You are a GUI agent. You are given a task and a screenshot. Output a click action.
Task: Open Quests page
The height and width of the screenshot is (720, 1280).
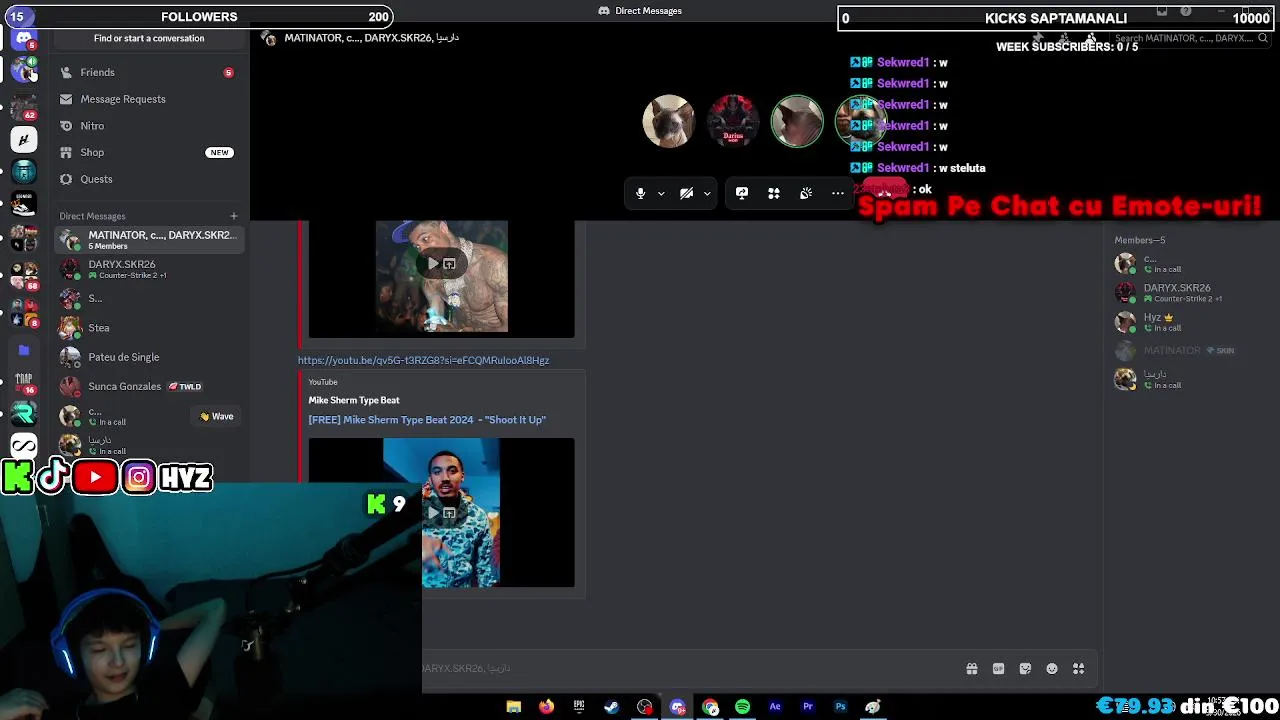pyautogui.click(x=149, y=179)
